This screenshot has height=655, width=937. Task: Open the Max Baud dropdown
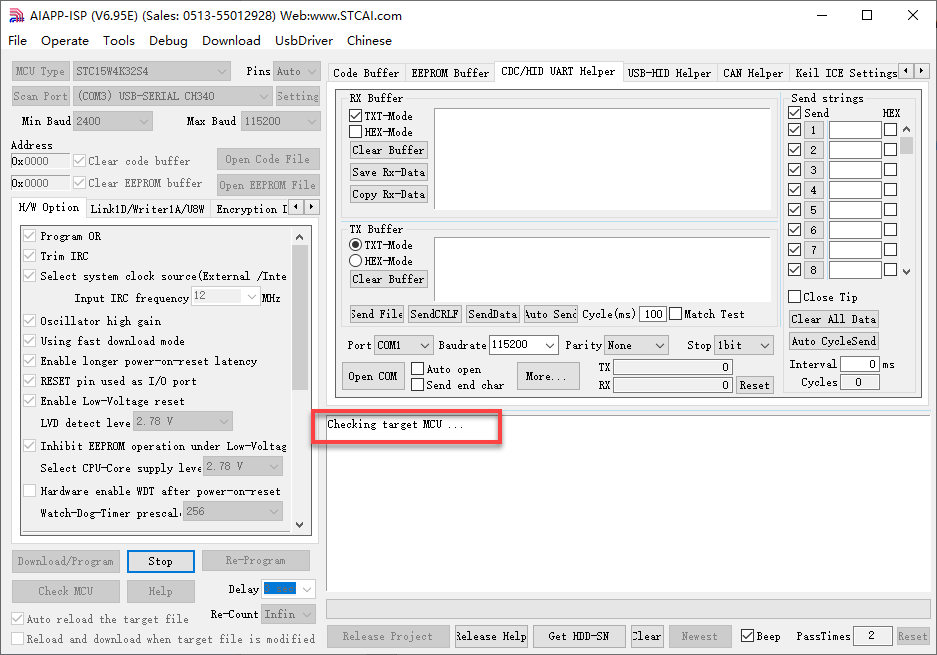(x=281, y=121)
